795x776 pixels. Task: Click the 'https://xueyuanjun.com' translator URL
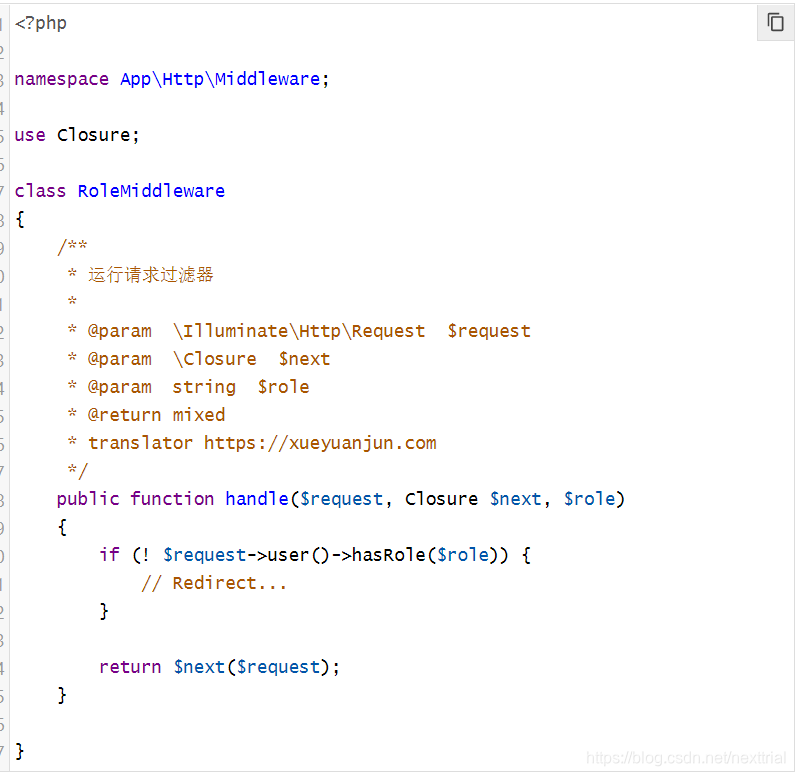[320, 444]
